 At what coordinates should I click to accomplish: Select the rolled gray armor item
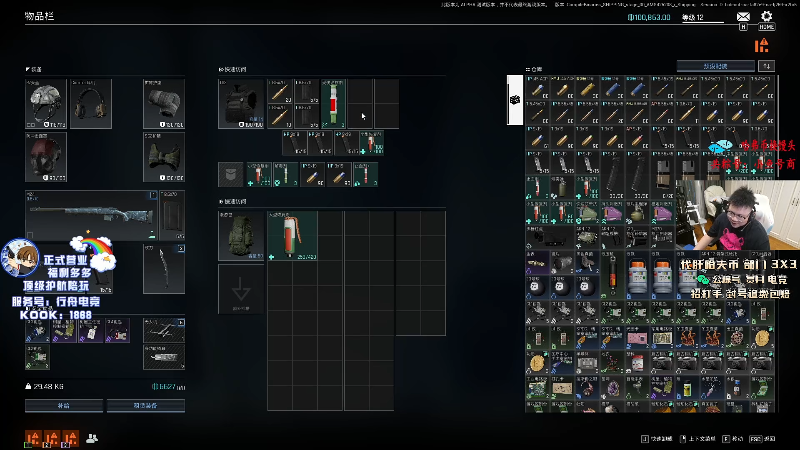(x=164, y=104)
